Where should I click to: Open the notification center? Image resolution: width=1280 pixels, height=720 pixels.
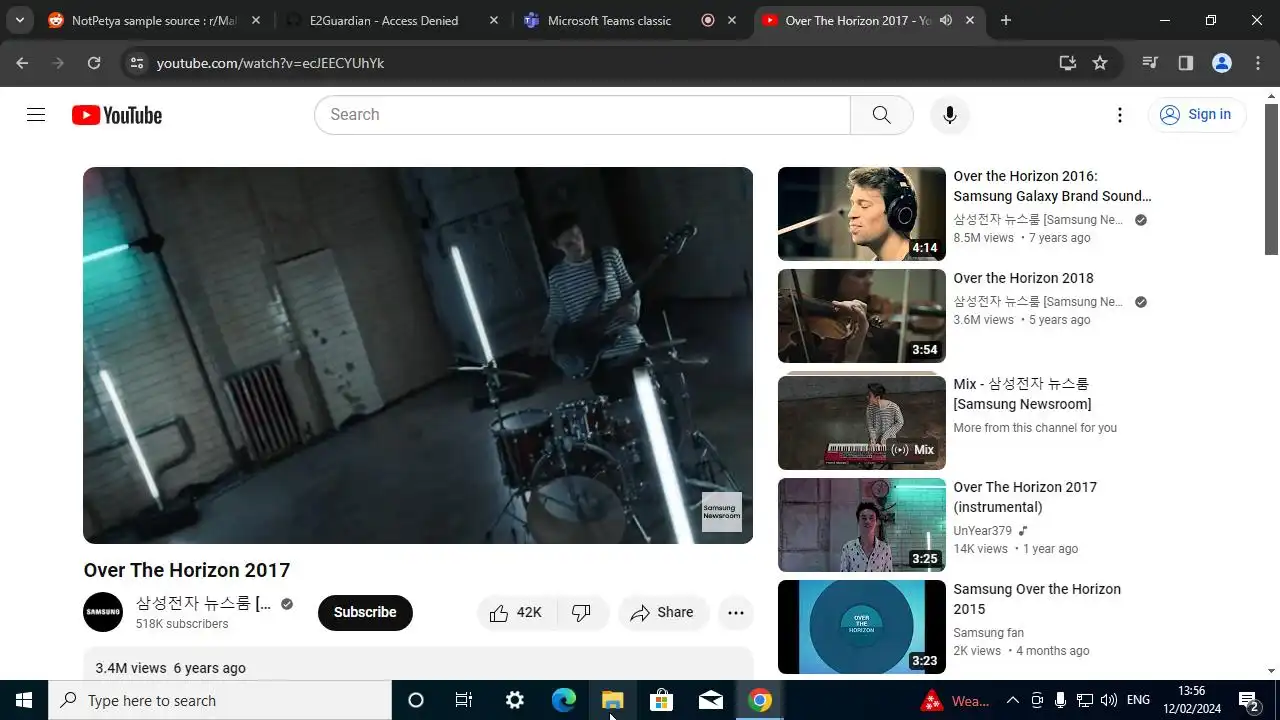1249,700
